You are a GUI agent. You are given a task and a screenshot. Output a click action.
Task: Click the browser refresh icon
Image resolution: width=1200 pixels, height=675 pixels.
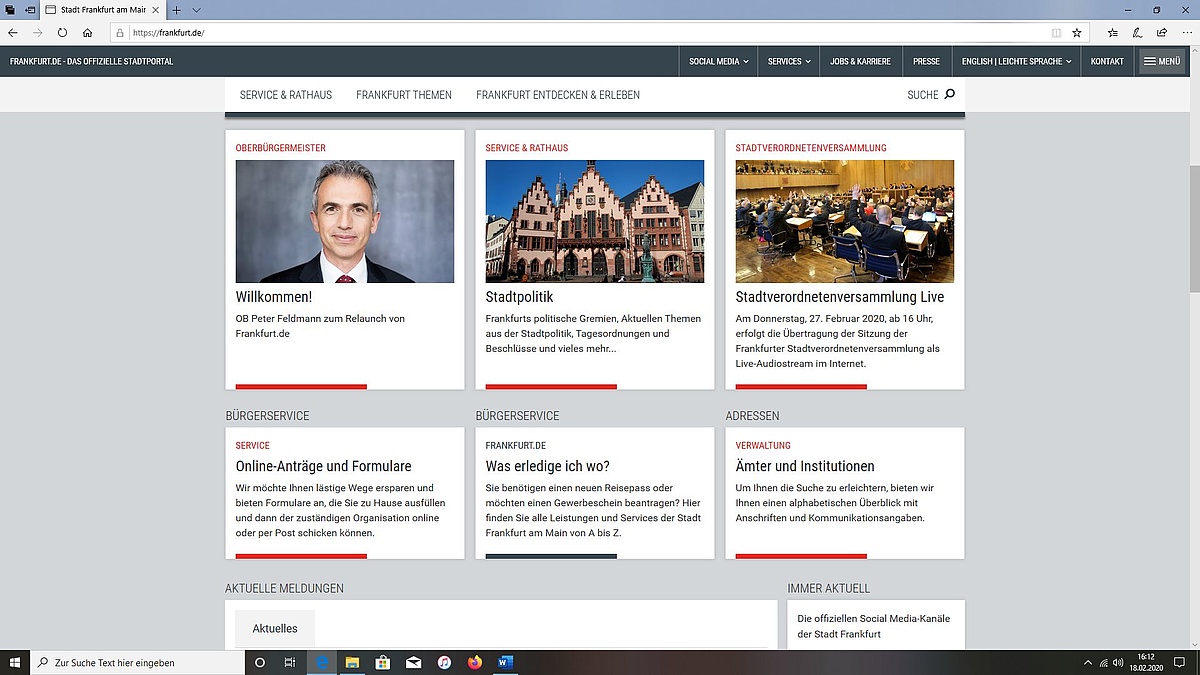[62, 32]
